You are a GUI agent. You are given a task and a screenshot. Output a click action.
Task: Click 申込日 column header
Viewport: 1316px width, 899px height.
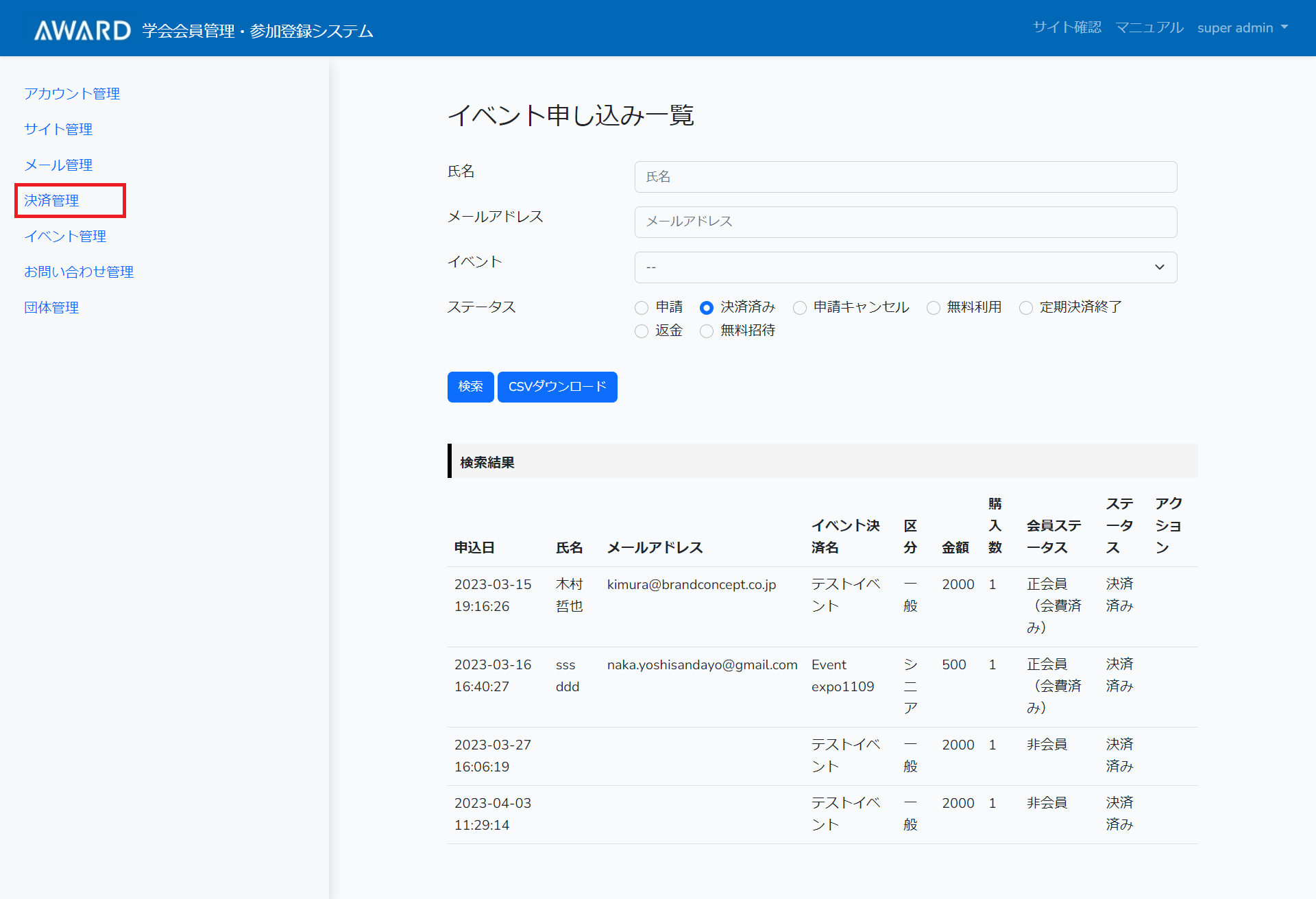click(x=474, y=547)
